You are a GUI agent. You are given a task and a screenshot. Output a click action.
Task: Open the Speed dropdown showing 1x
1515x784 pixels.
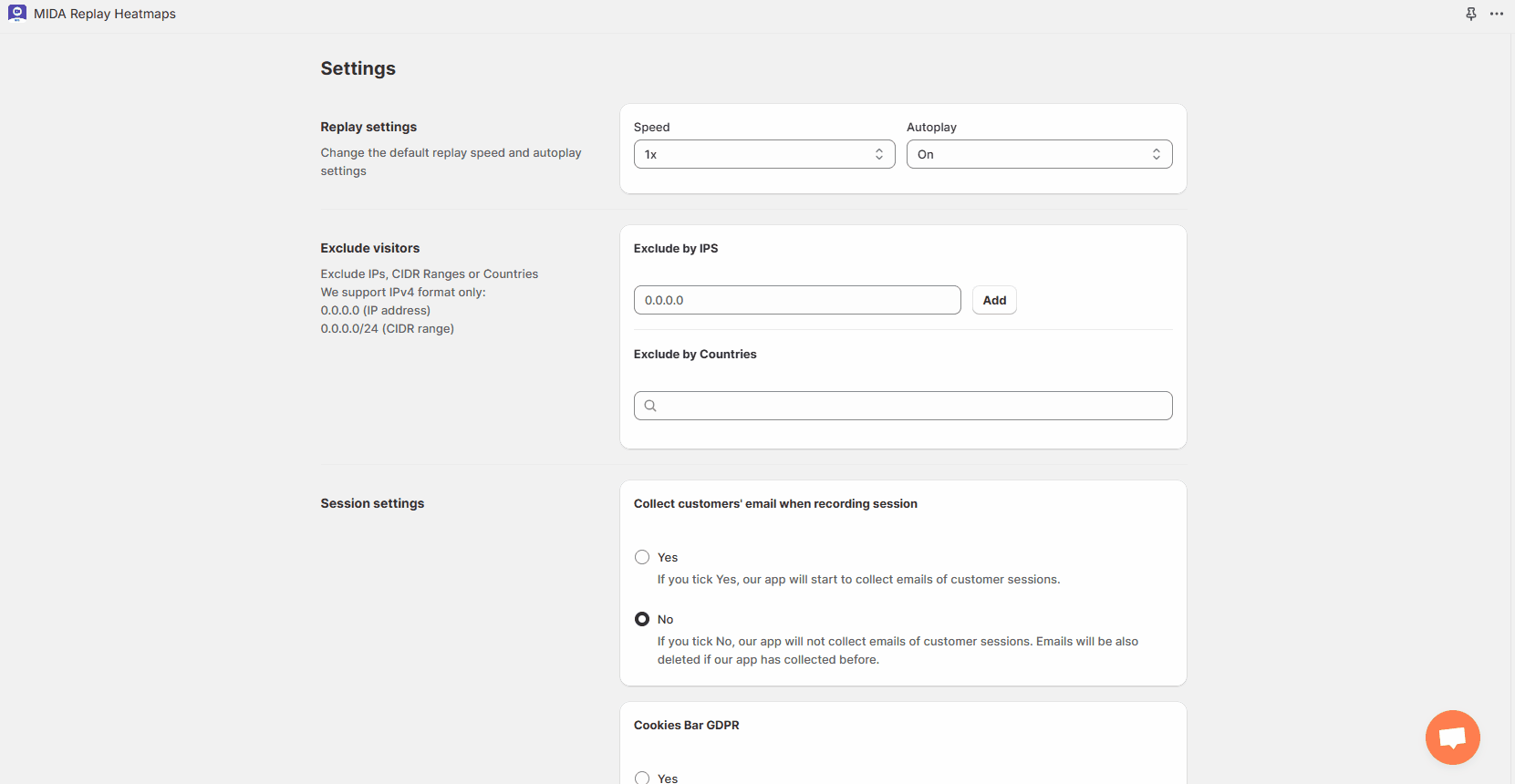pyautogui.click(x=763, y=154)
